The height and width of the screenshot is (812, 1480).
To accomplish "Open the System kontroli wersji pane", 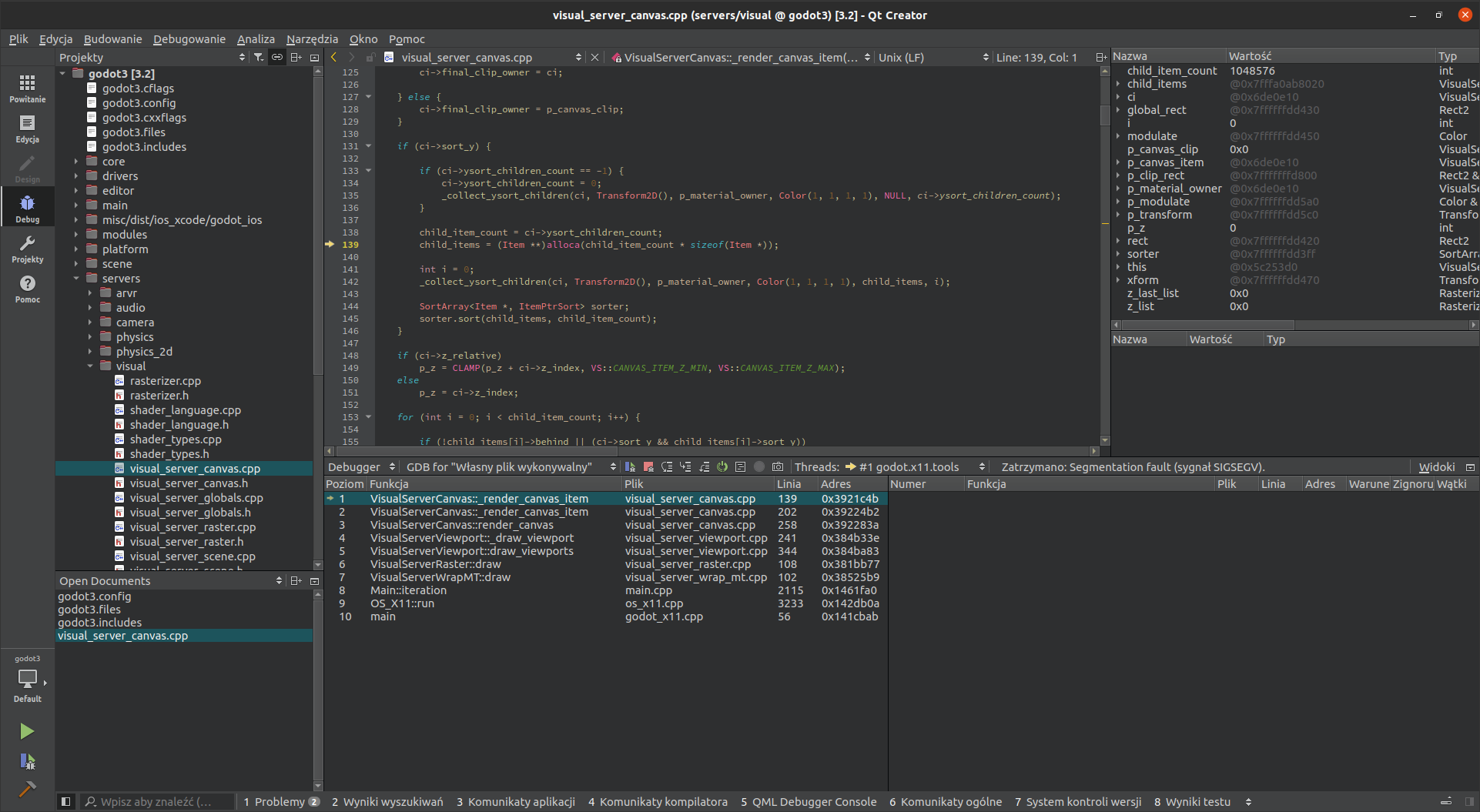I will [x=1078, y=801].
